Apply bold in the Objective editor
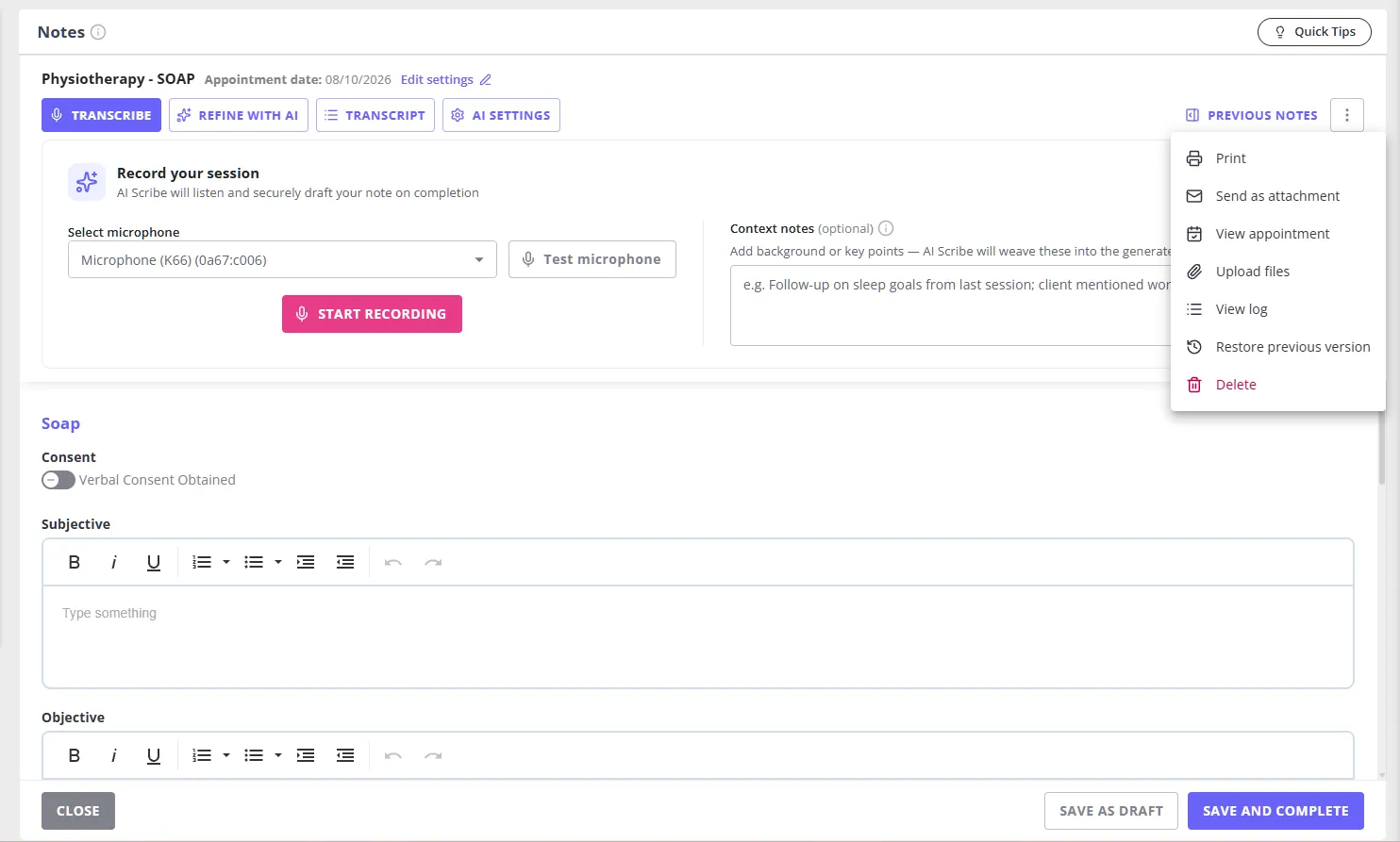Viewport: 1400px width, 842px height. click(x=75, y=756)
